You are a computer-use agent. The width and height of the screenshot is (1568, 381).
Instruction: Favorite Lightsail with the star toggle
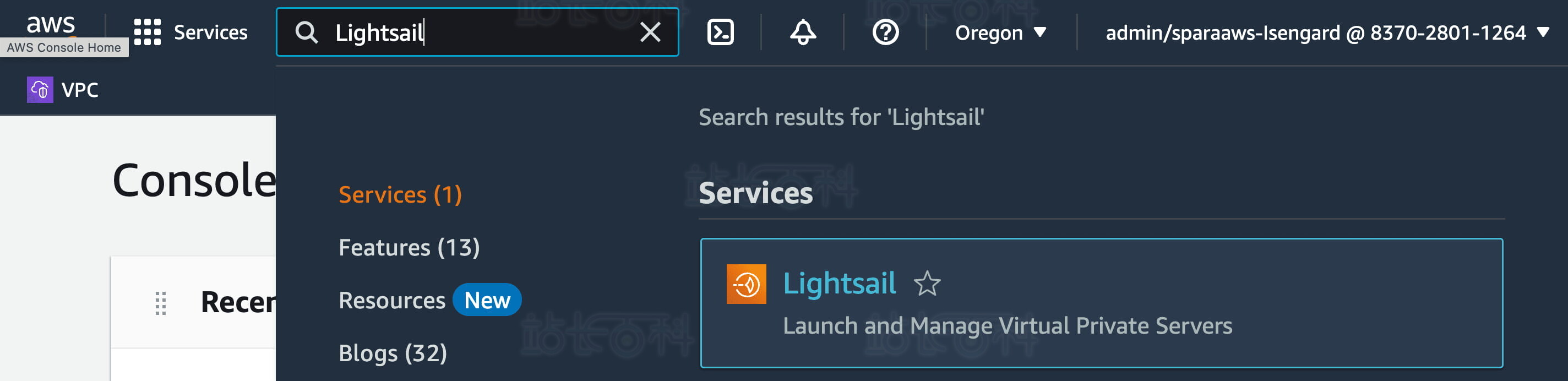[x=927, y=284]
